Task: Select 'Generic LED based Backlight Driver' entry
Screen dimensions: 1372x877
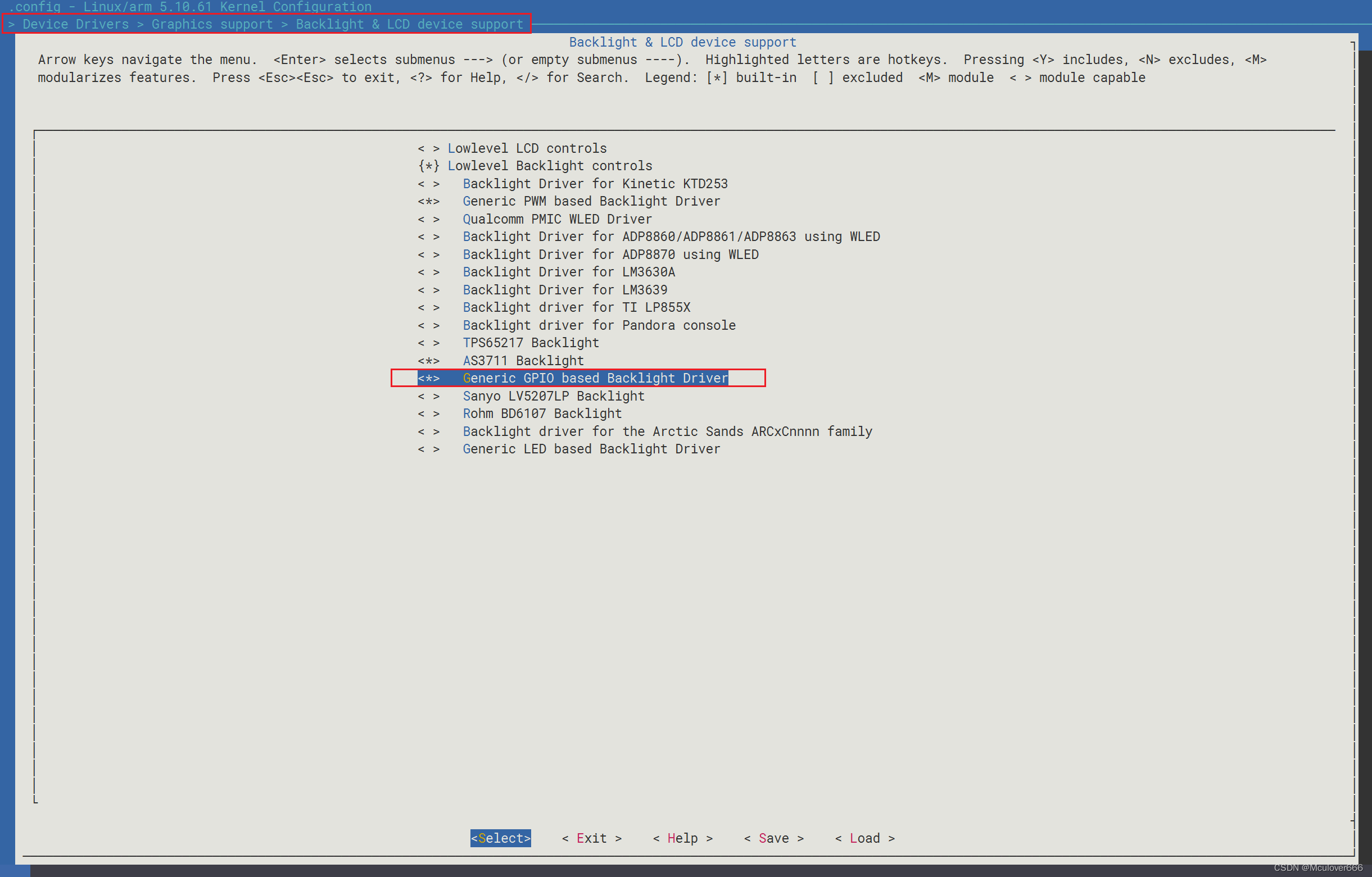Action: [591, 449]
